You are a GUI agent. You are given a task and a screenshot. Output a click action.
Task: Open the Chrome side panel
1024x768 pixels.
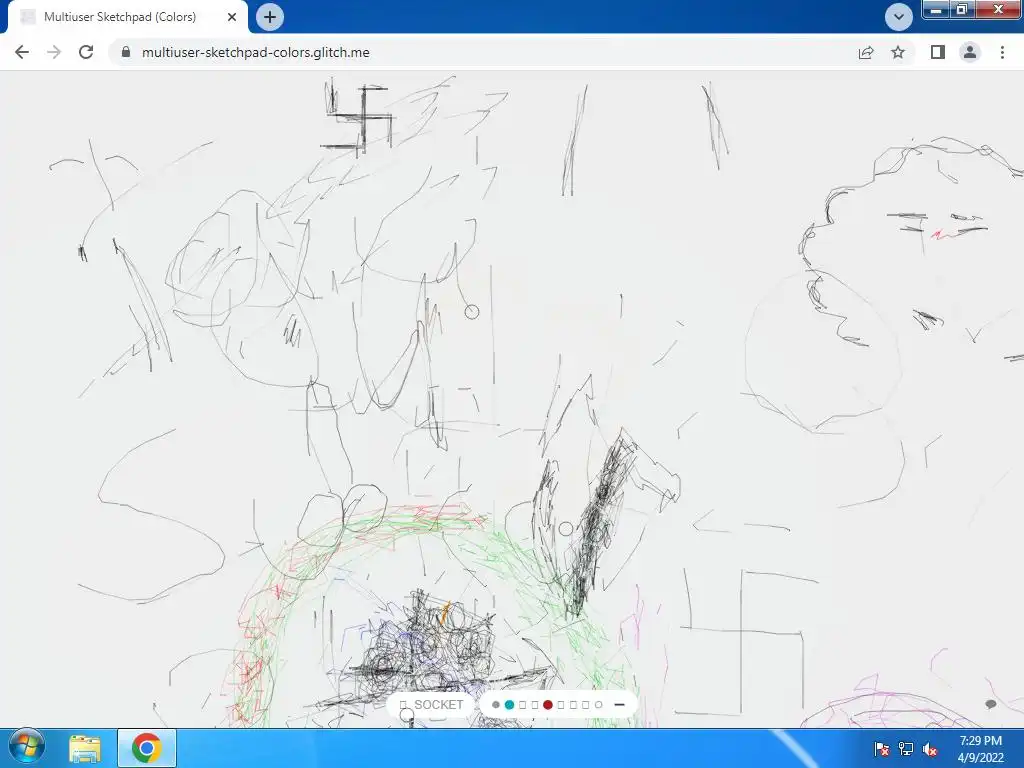click(938, 52)
